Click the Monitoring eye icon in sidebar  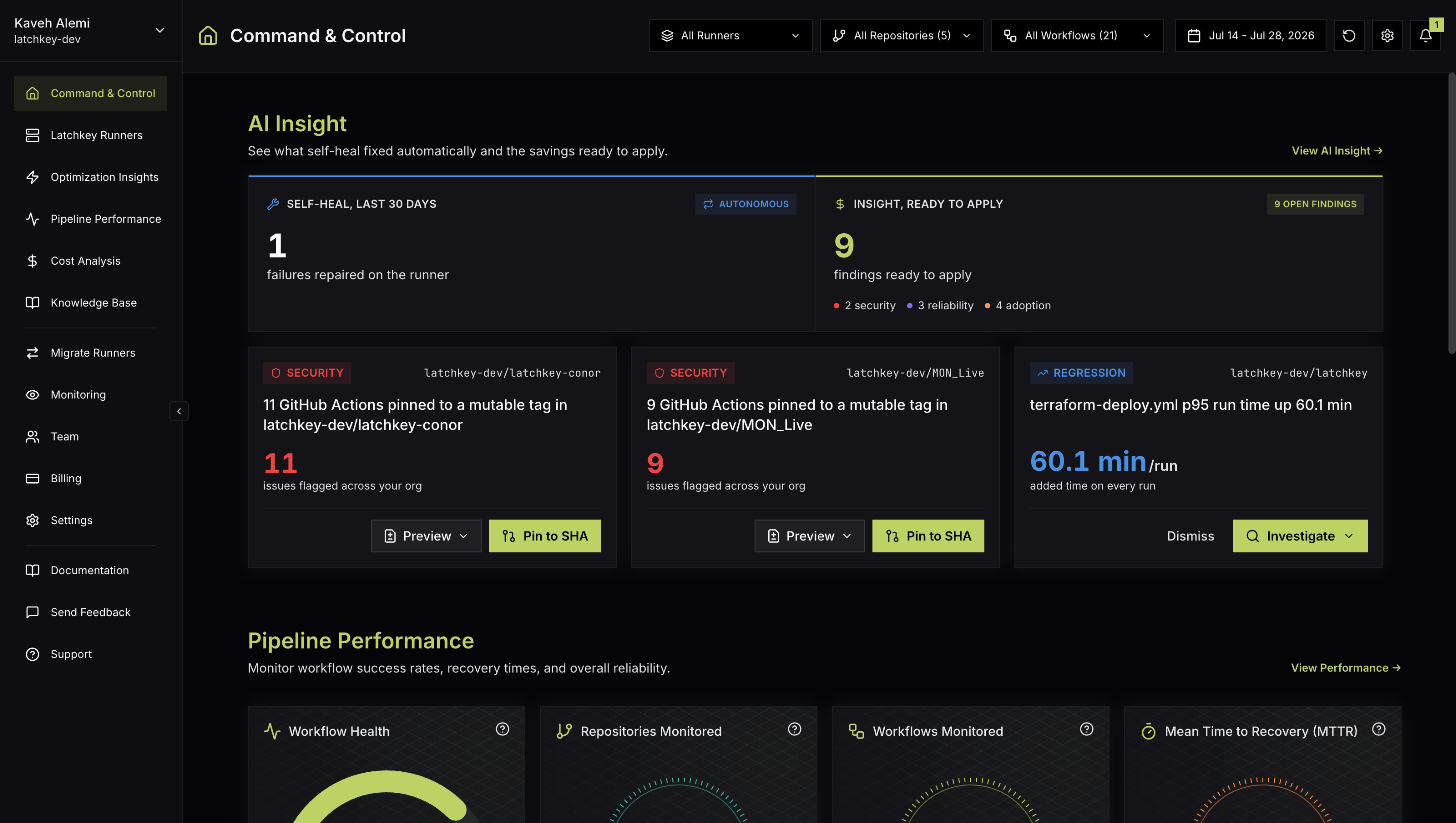pyautogui.click(x=33, y=395)
